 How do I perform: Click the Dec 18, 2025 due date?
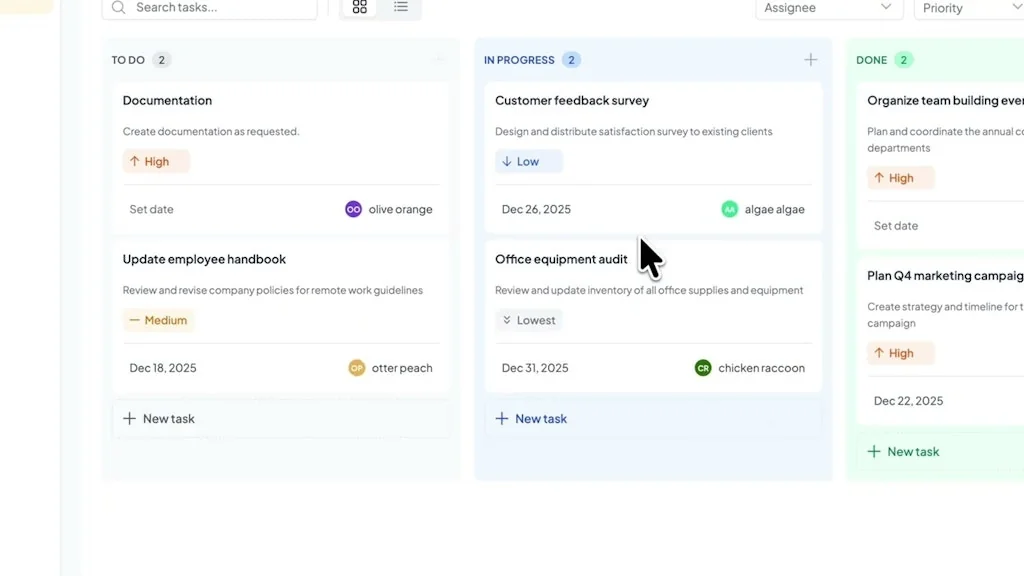coord(162,368)
